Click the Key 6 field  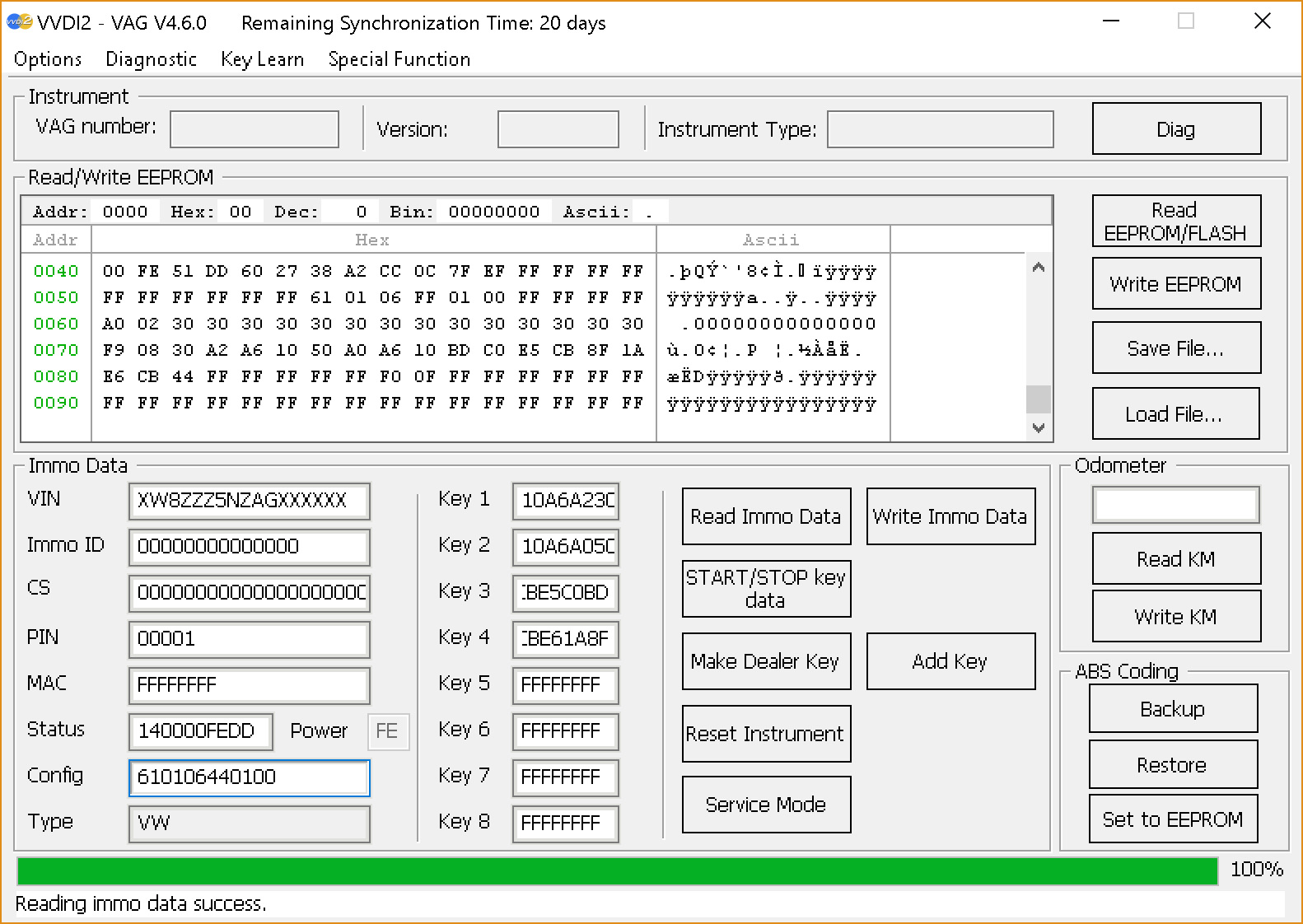pos(566,731)
